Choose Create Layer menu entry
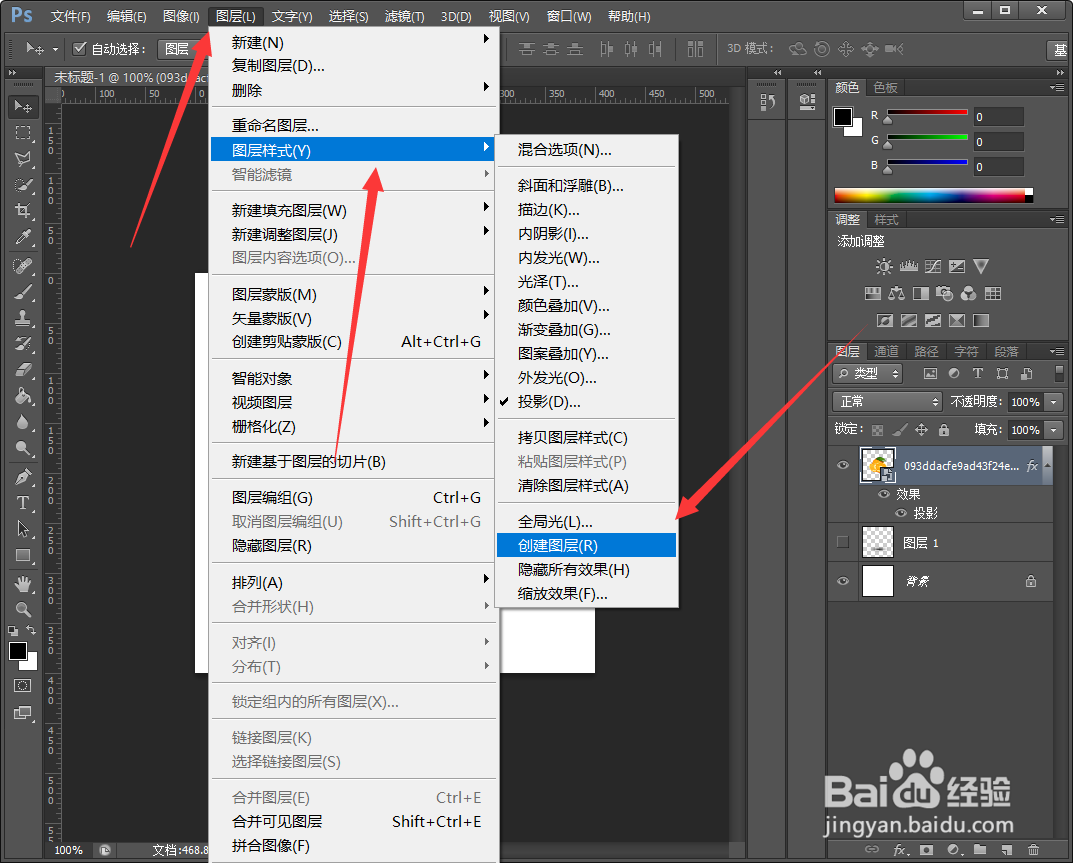The height and width of the screenshot is (863, 1073). pos(586,545)
